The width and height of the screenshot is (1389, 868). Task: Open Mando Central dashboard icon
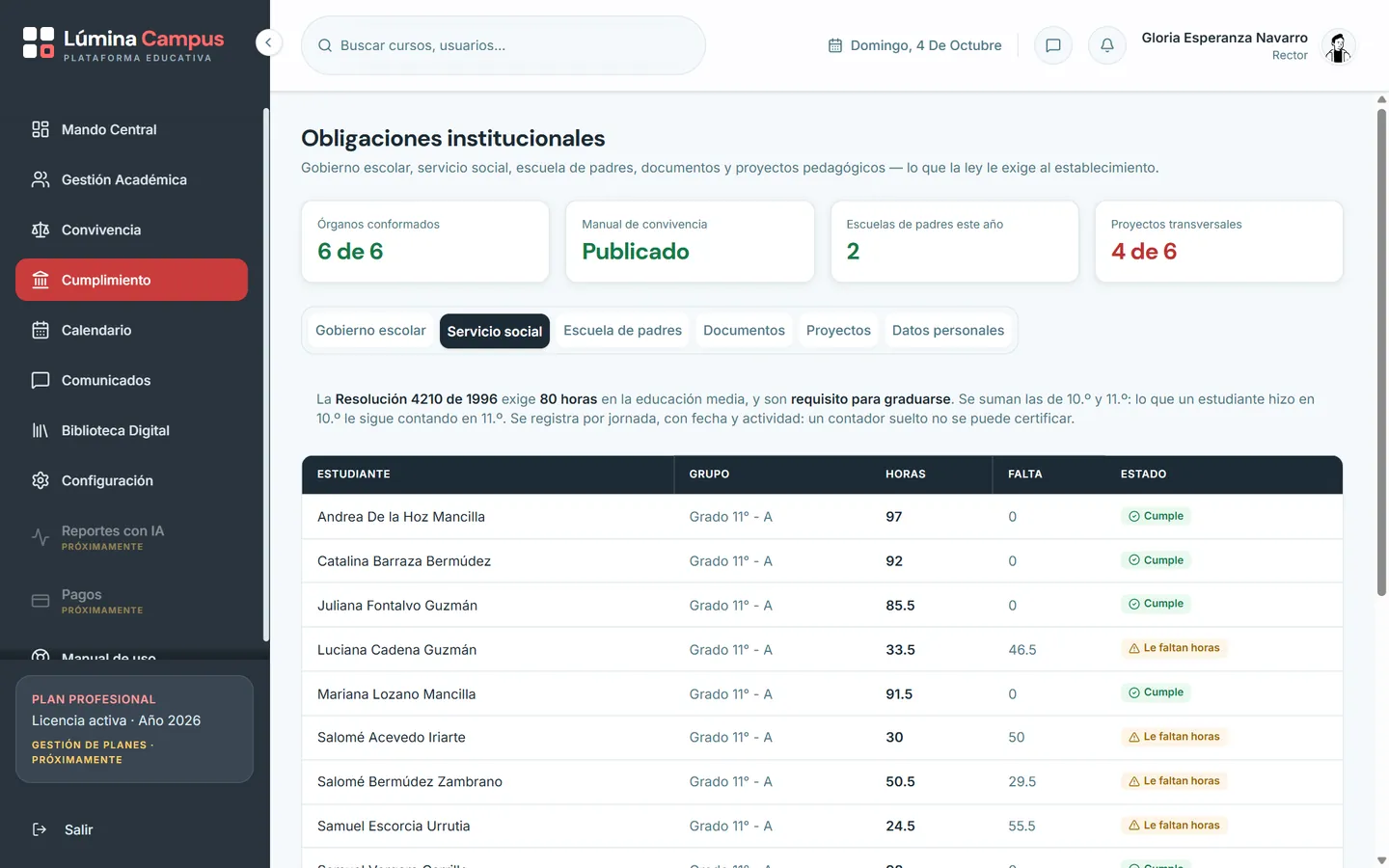point(41,129)
